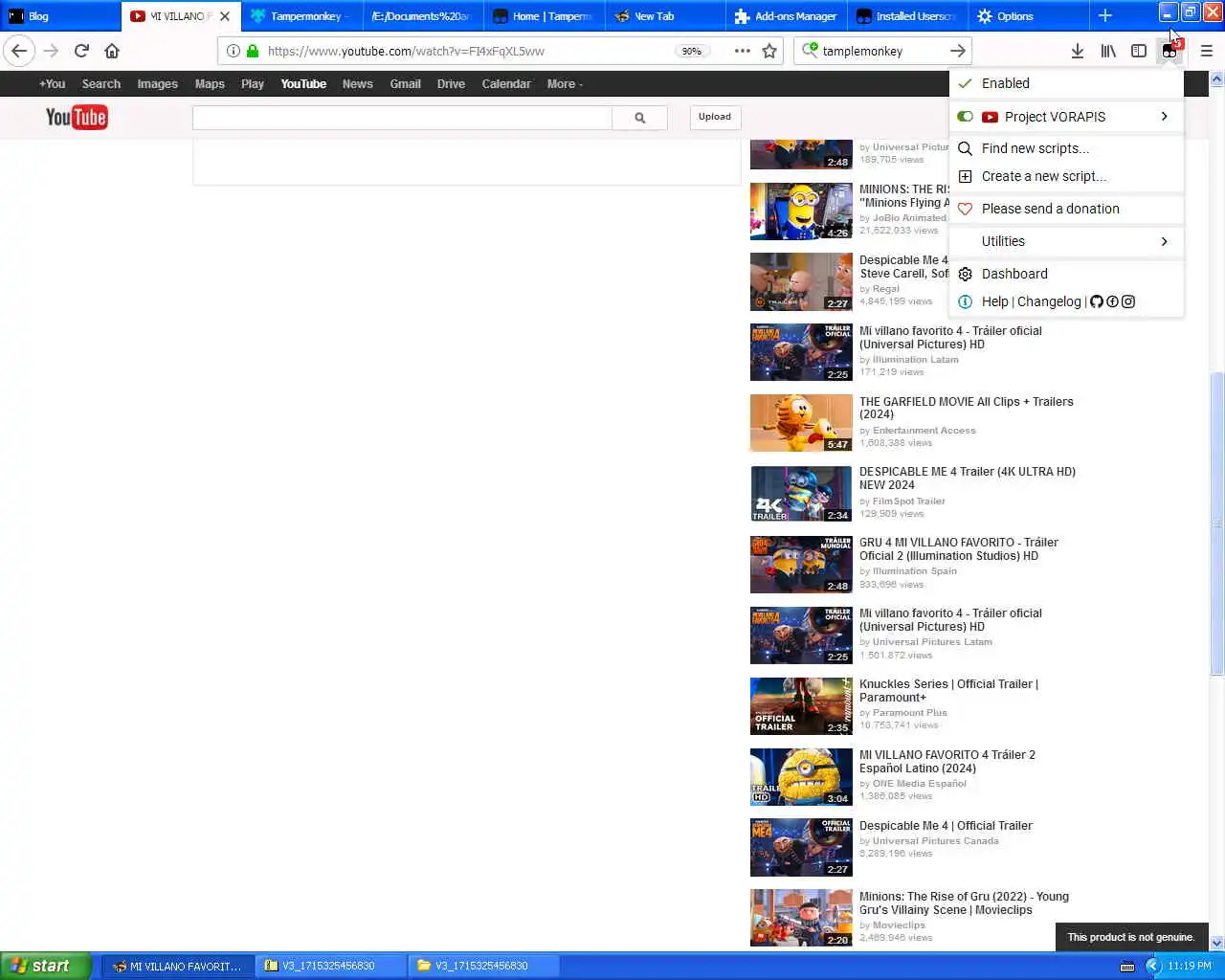Open Gmail link in Google bar
Viewport: 1225px width, 980px height.
(405, 84)
